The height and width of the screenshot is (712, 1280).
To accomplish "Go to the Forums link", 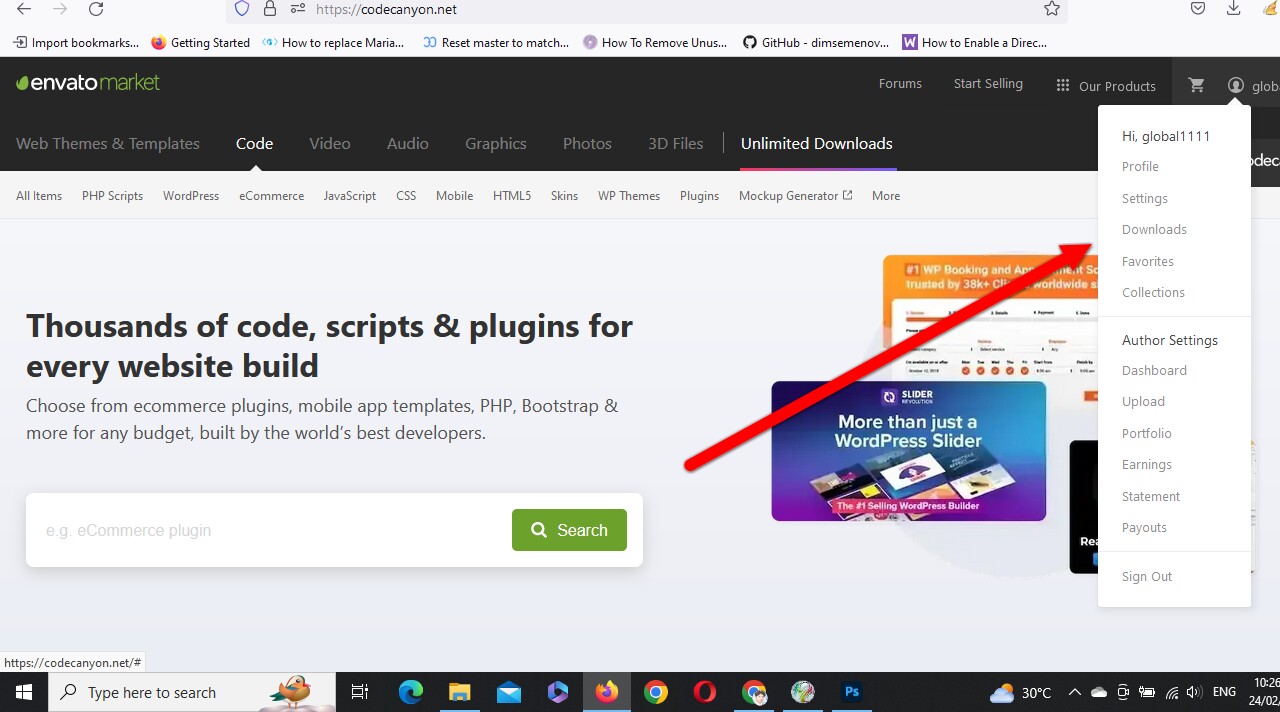I will (x=900, y=84).
